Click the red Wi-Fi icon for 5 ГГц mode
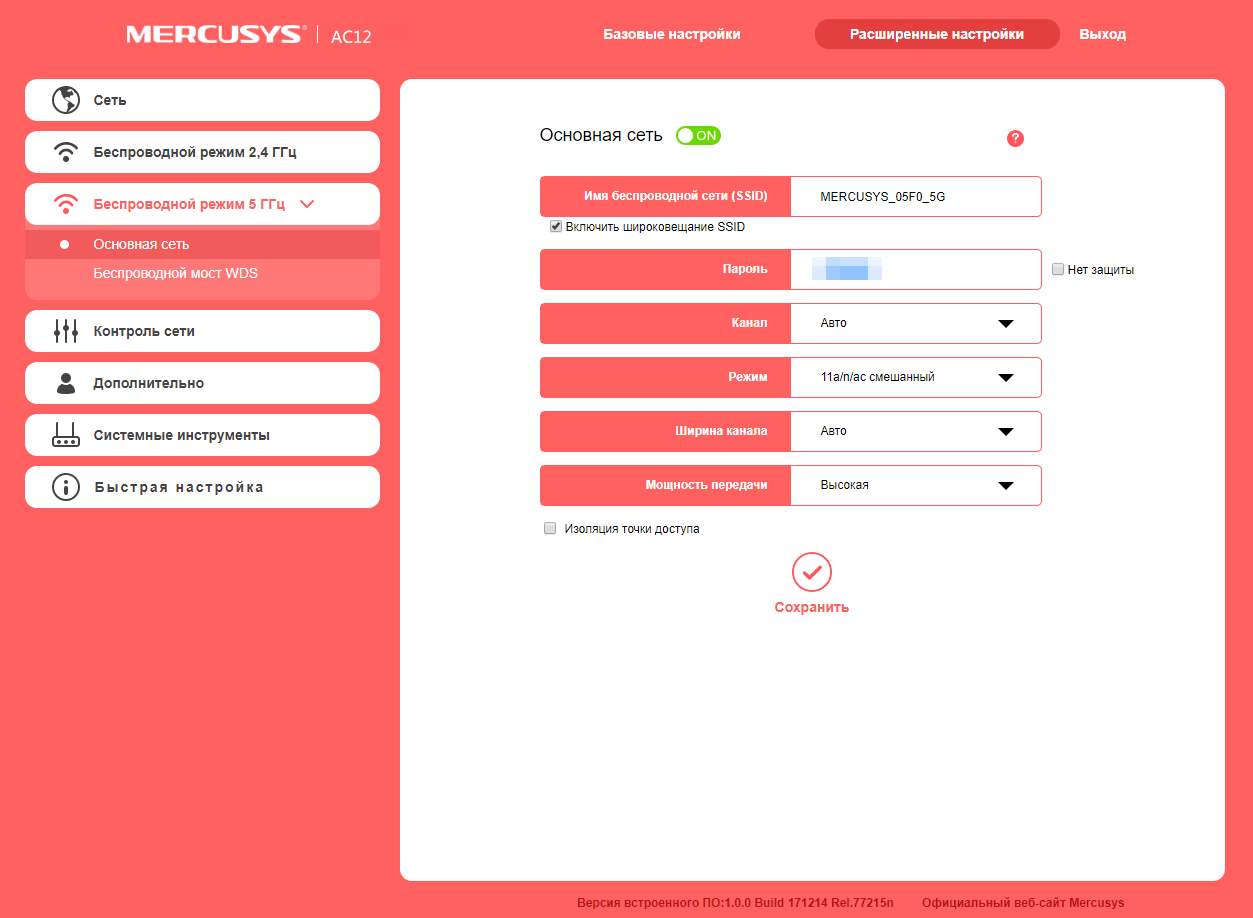The width and height of the screenshot is (1253, 918). coord(66,204)
